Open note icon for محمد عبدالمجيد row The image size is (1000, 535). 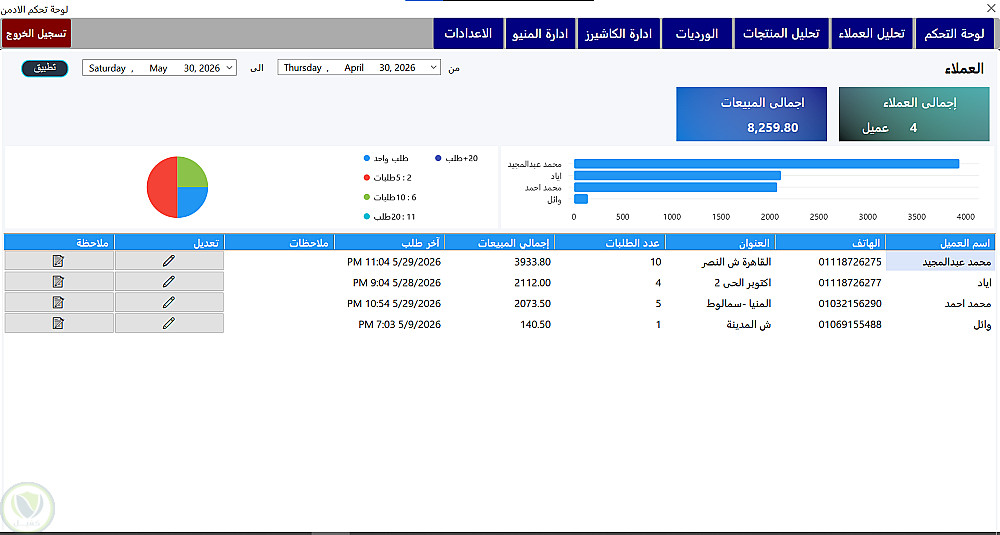[59, 260]
